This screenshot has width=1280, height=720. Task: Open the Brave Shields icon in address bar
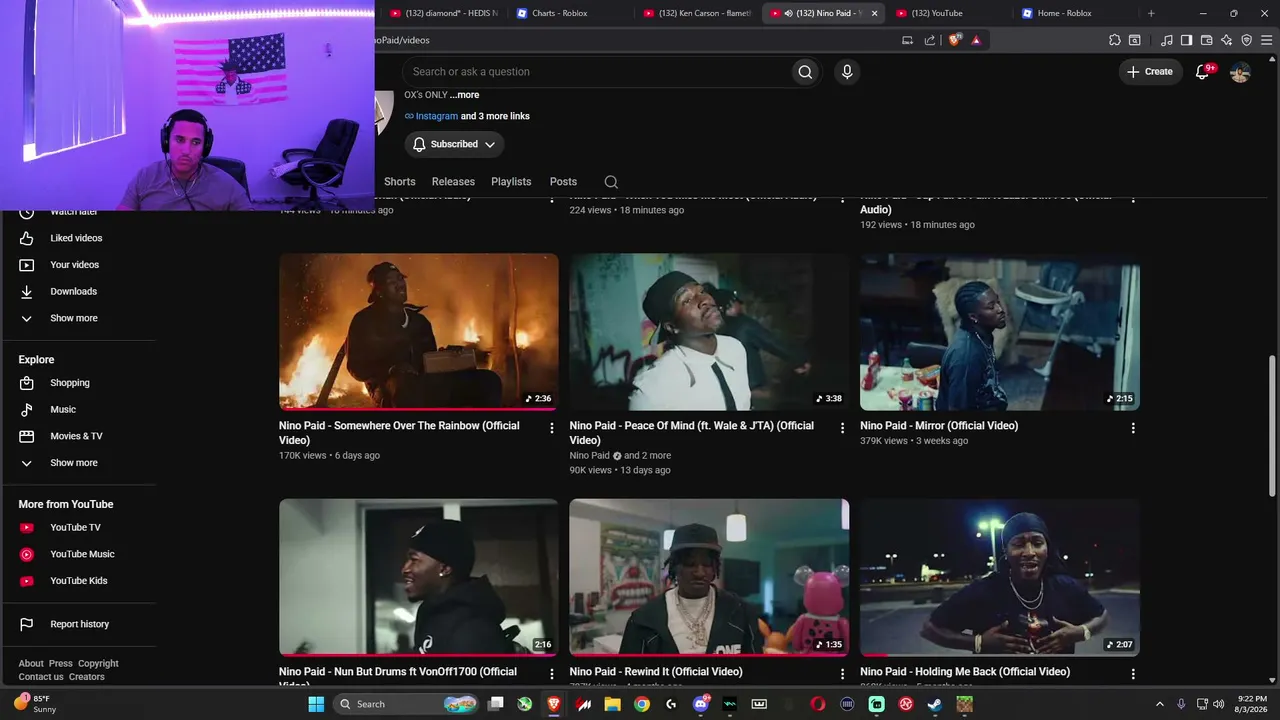click(955, 40)
